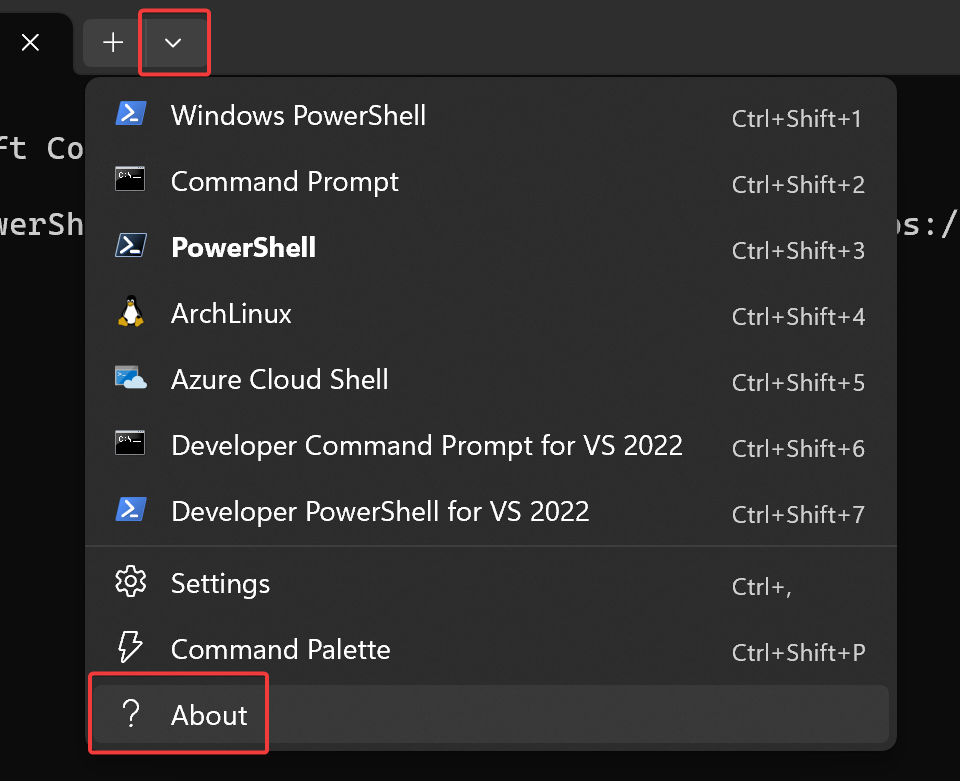Launch Command Palette menu item

coord(490,649)
